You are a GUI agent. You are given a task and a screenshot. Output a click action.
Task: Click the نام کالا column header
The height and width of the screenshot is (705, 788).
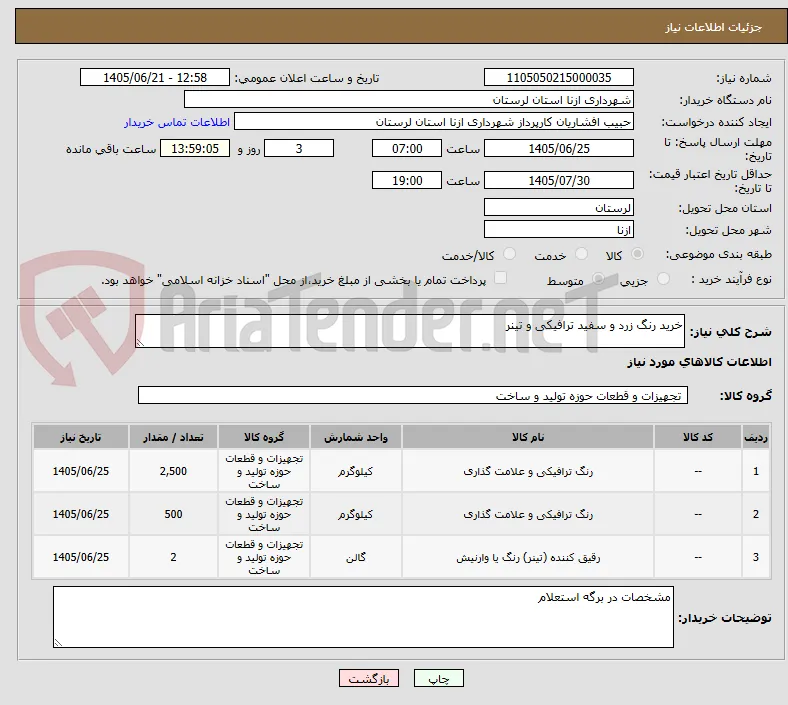point(528,437)
